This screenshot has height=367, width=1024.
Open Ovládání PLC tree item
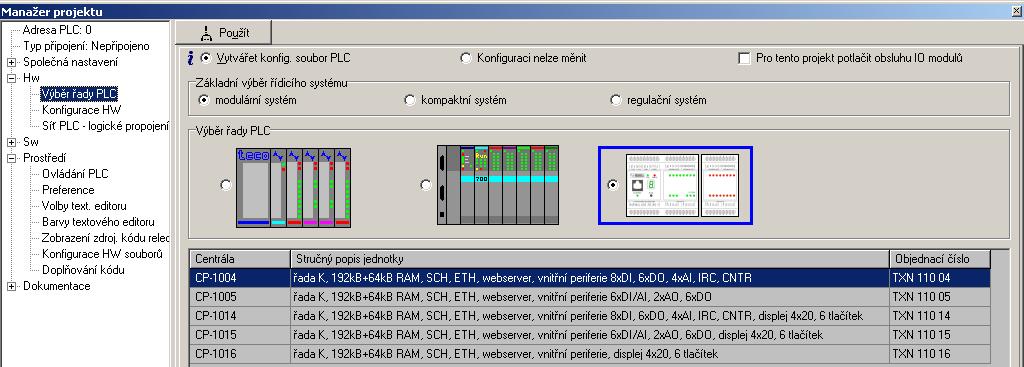[75, 174]
